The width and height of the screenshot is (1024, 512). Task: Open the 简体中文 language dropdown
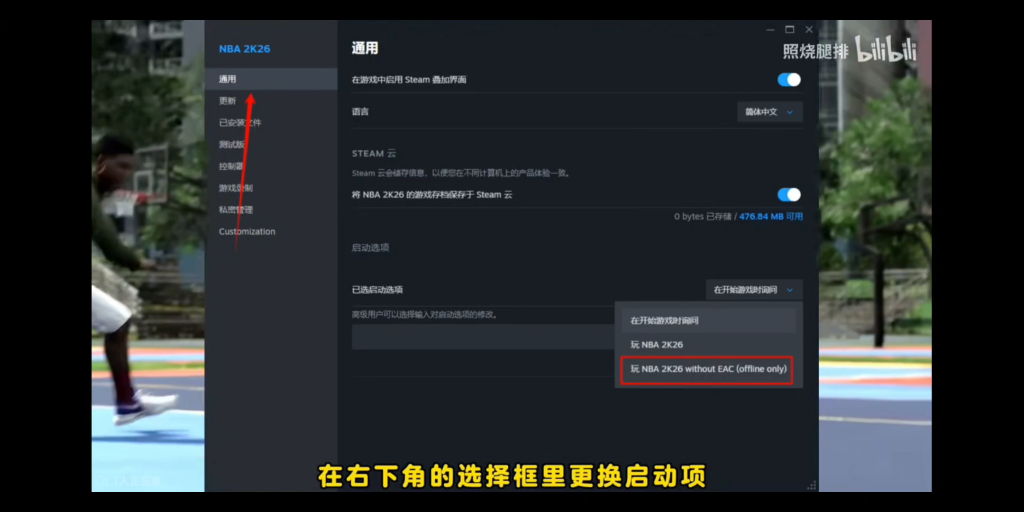tap(770, 112)
